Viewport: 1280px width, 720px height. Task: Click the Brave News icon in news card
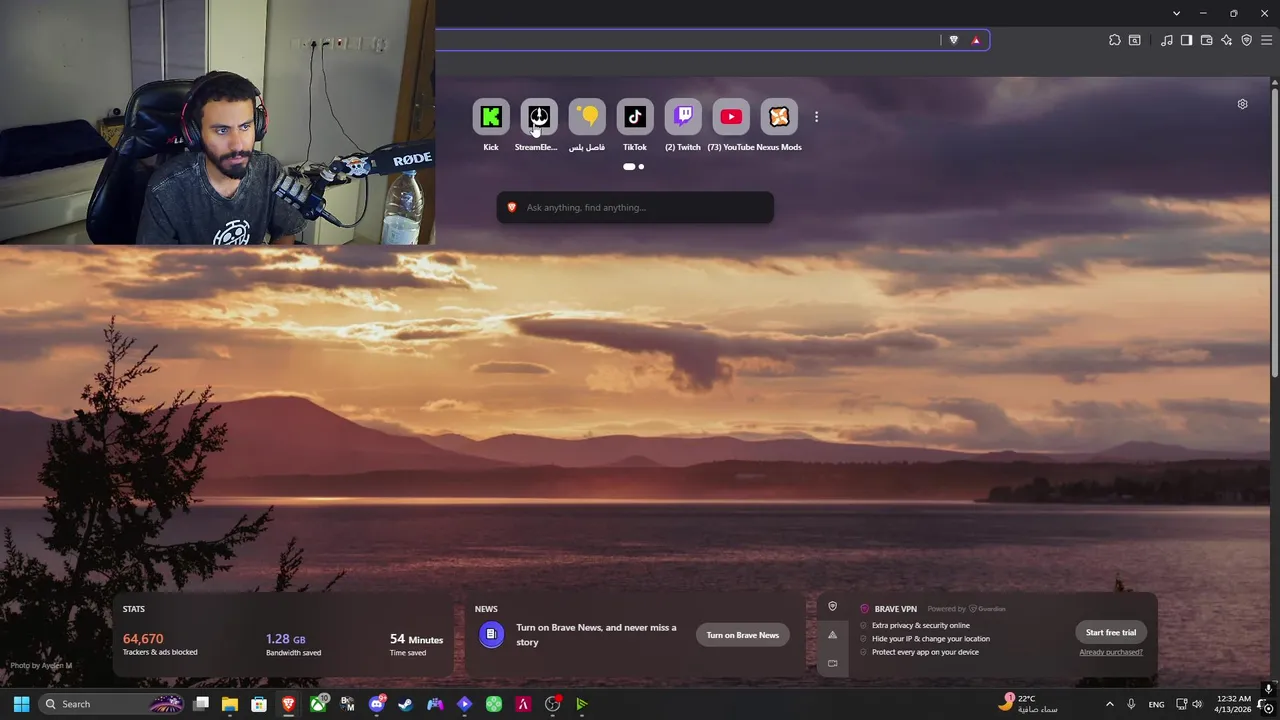[491, 634]
